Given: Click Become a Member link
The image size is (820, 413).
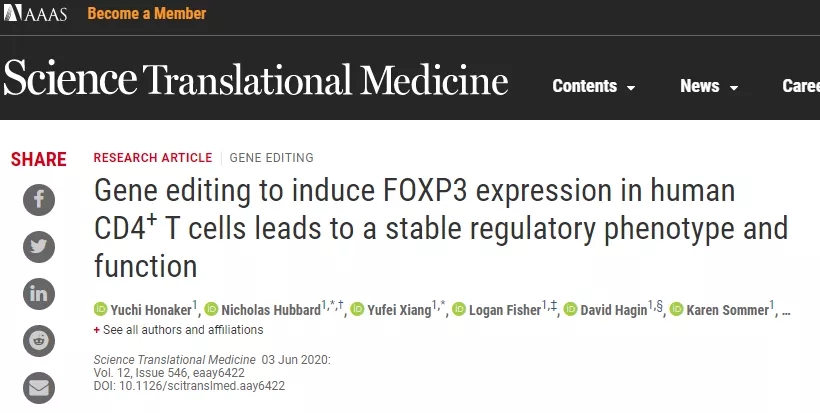Looking at the screenshot, I should [x=147, y=14].
